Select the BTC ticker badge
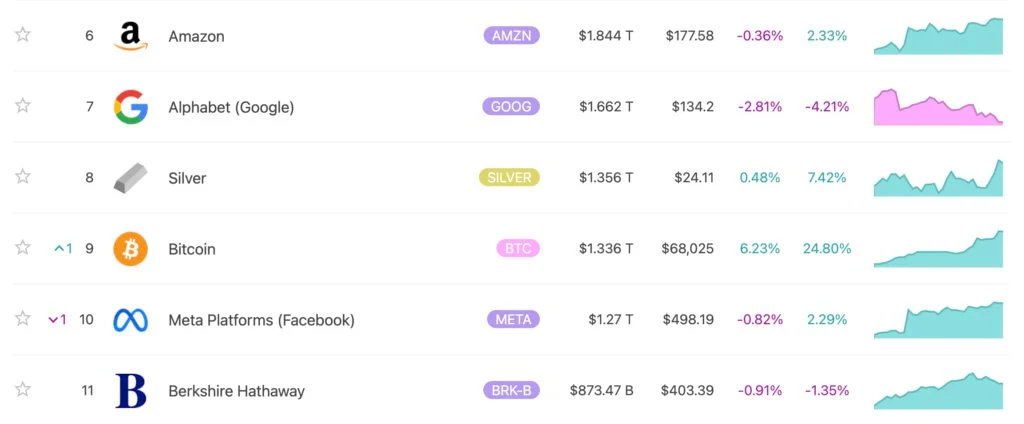Viewport: 1024px width, 424px height. pos(517,249)
